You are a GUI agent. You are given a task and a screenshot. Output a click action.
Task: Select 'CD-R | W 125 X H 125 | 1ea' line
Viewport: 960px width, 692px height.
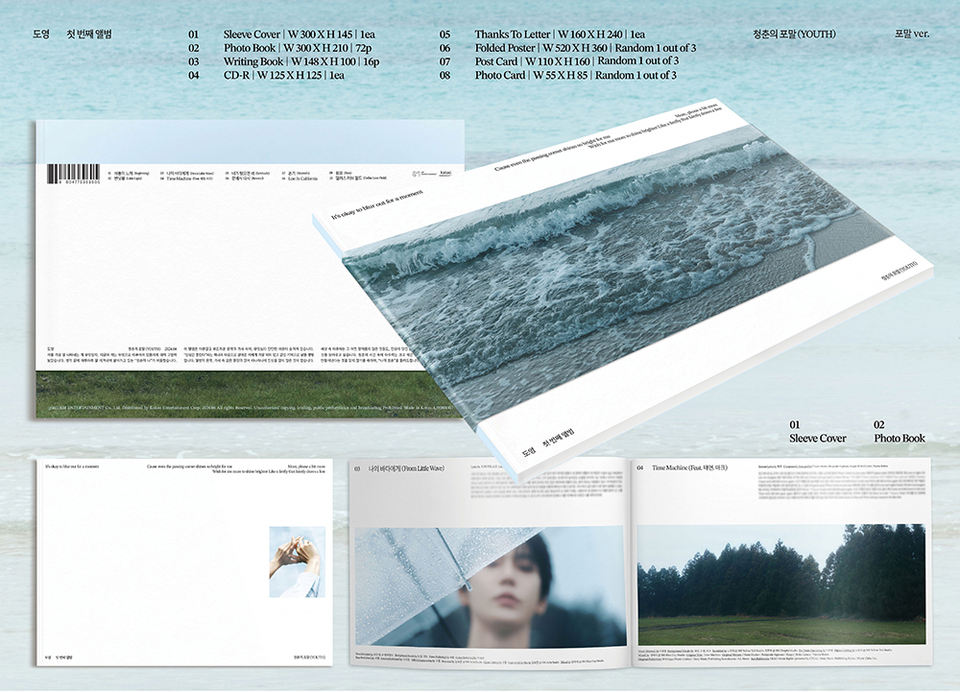[284, 75]
